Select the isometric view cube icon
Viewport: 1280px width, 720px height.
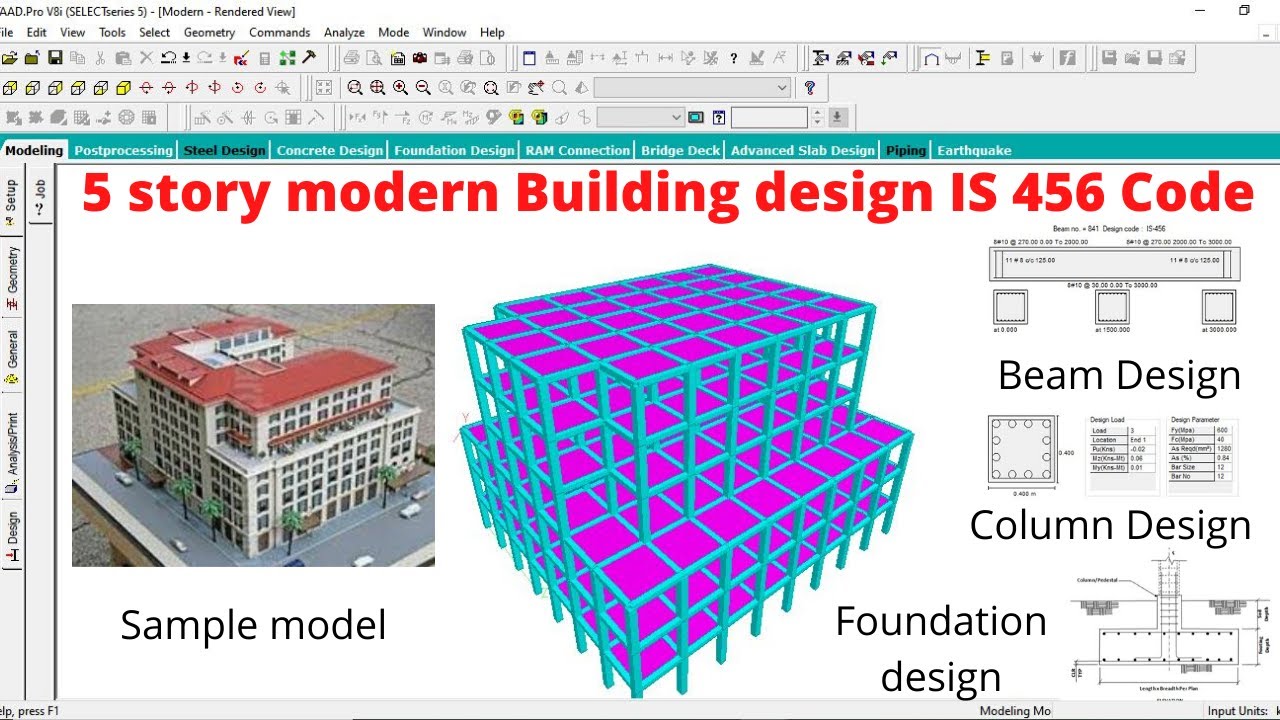point(122,88)
